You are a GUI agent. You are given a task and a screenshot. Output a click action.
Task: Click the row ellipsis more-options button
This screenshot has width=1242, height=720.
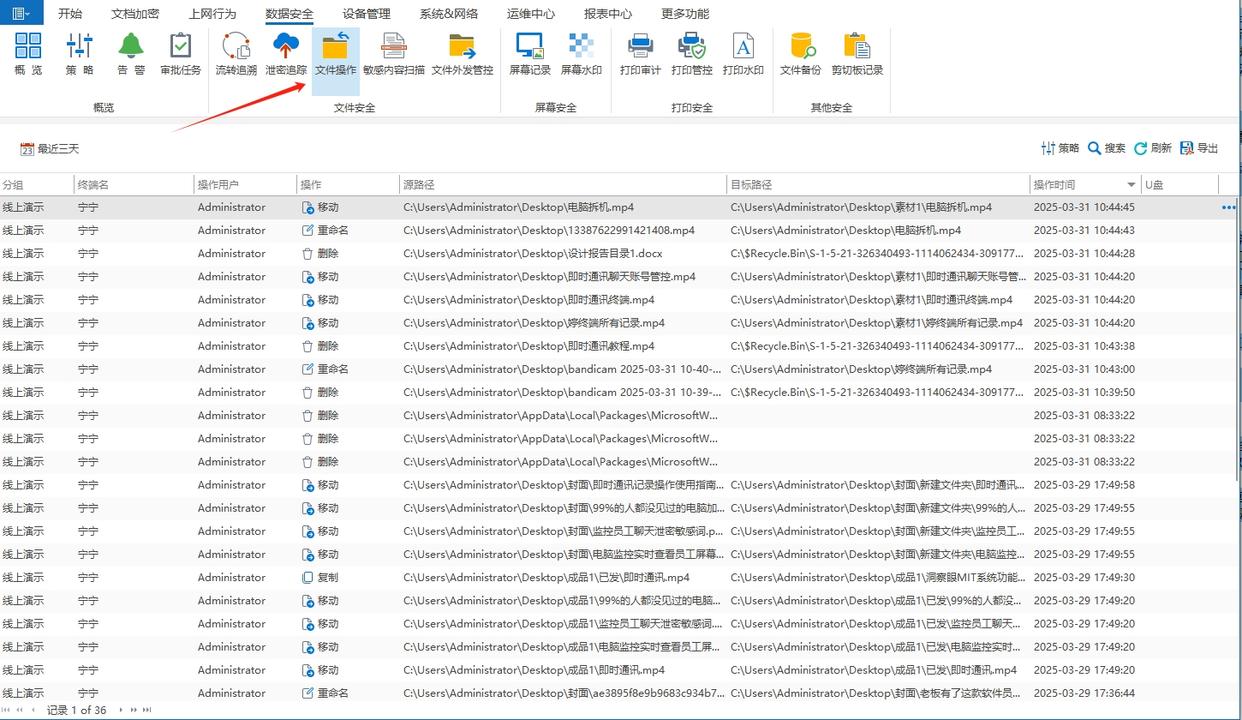[x=1227, y=207]
